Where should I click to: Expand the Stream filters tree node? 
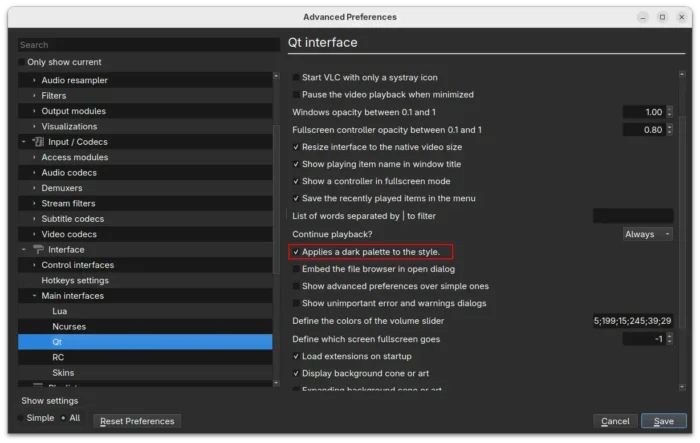pyautogui.click(x=34, y=204)
